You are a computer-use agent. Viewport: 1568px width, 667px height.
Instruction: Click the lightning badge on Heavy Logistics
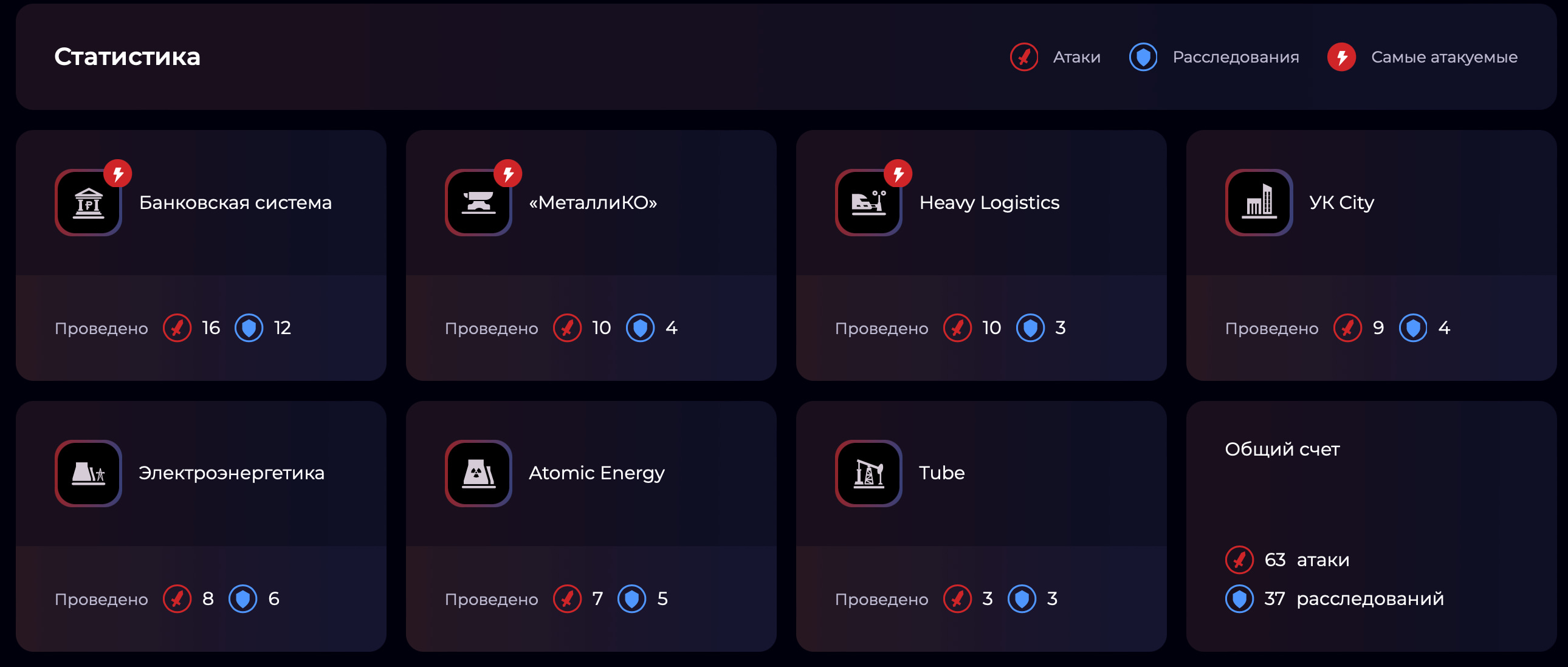(898, 174)
